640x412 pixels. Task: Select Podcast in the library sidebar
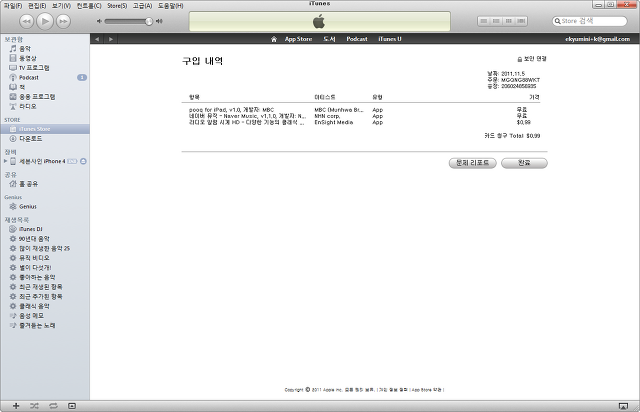[45, 78]
